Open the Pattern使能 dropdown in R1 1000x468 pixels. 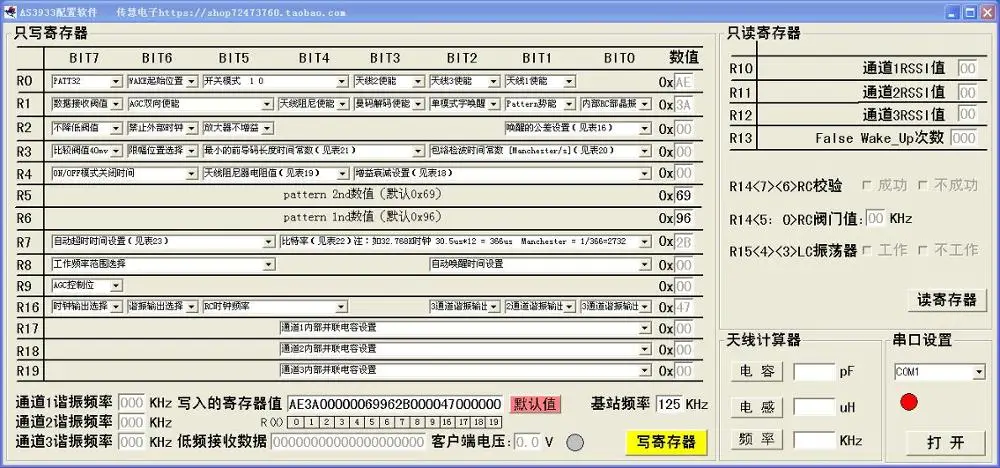540,104
